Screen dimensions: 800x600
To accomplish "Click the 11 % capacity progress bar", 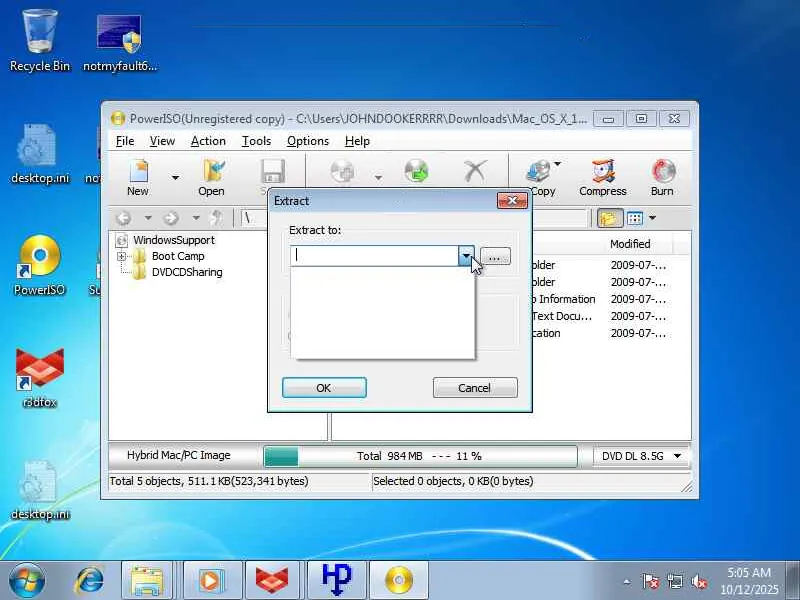I will pyautogui.click(x=420, y=456).
